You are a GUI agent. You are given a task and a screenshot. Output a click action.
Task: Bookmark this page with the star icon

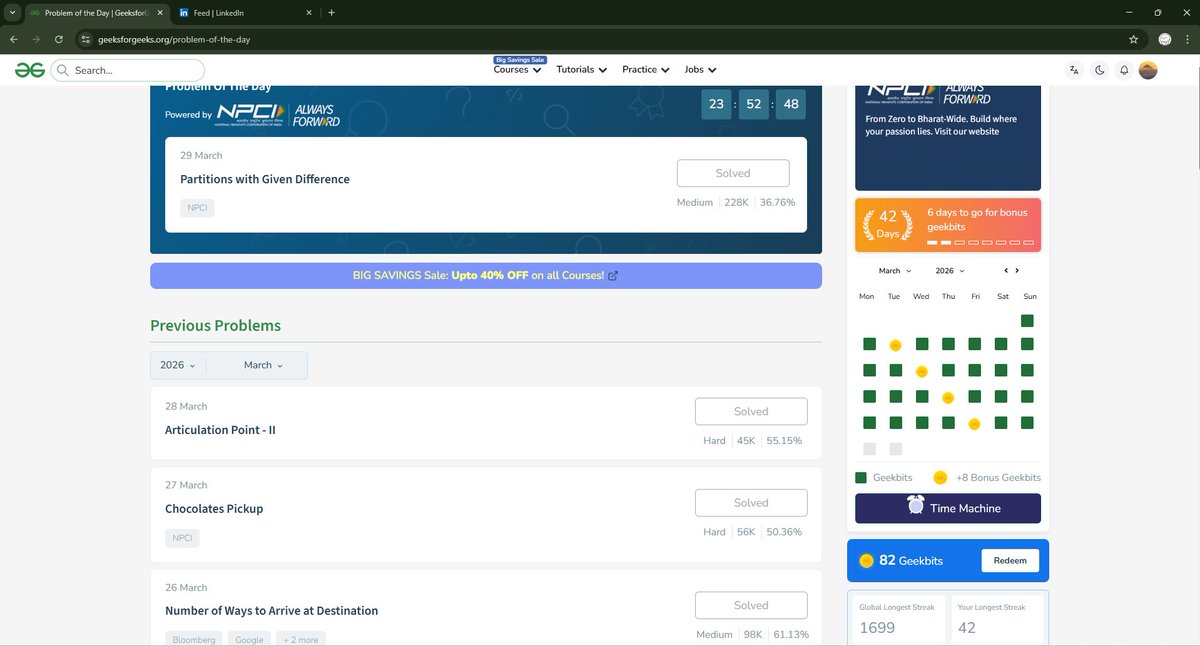pos(1133,39)
